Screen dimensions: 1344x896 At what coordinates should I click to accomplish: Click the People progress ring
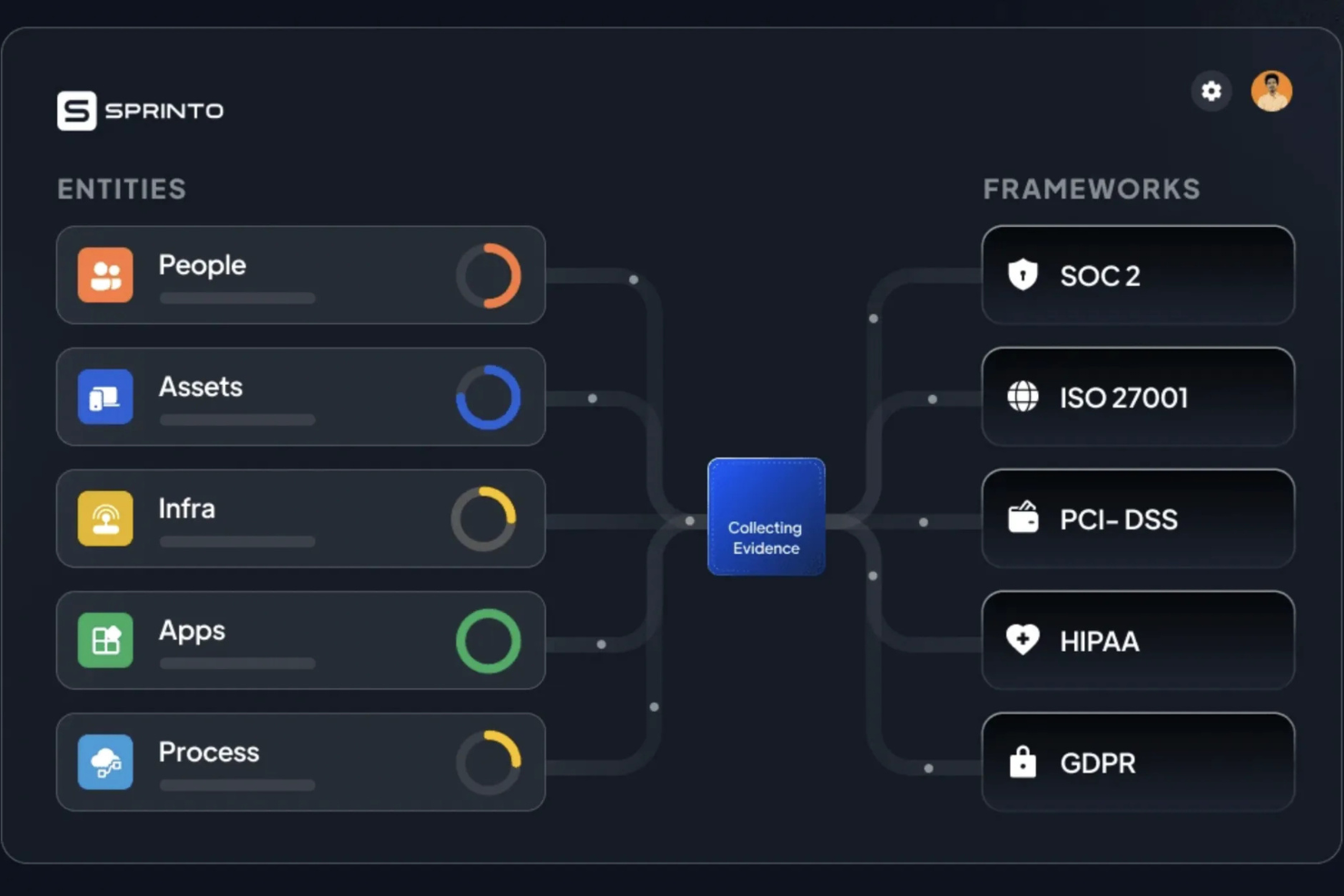tap(489, 275)
